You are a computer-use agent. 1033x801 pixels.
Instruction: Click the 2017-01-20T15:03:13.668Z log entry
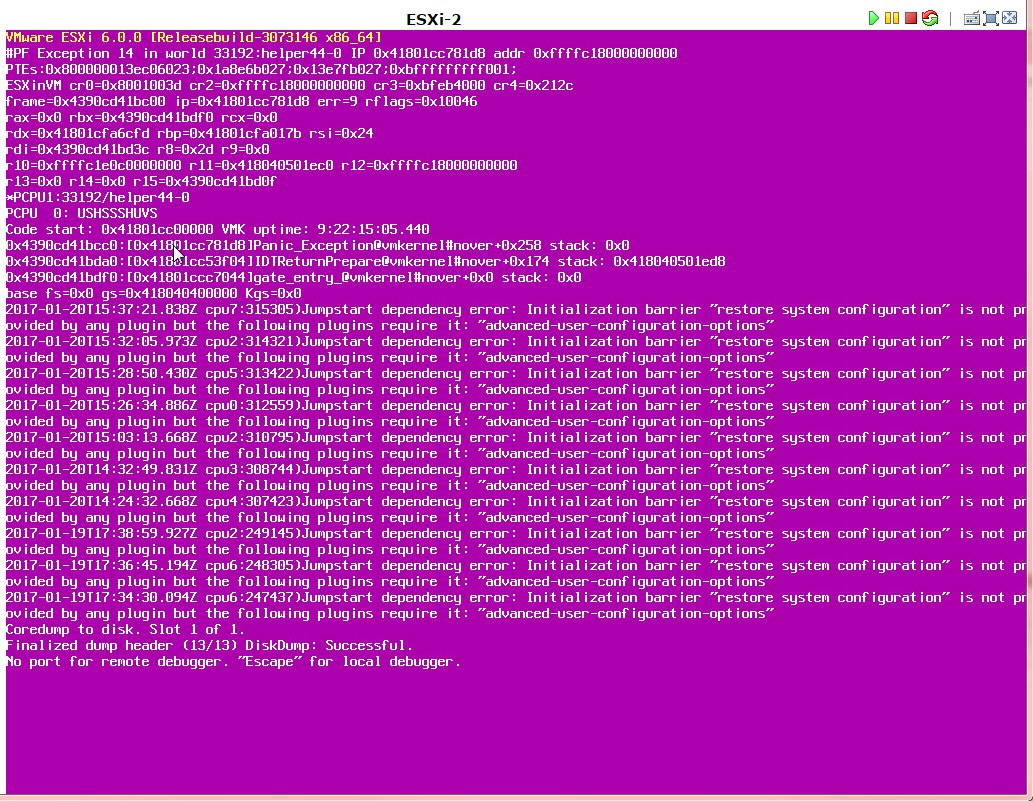tap(516, 445)
